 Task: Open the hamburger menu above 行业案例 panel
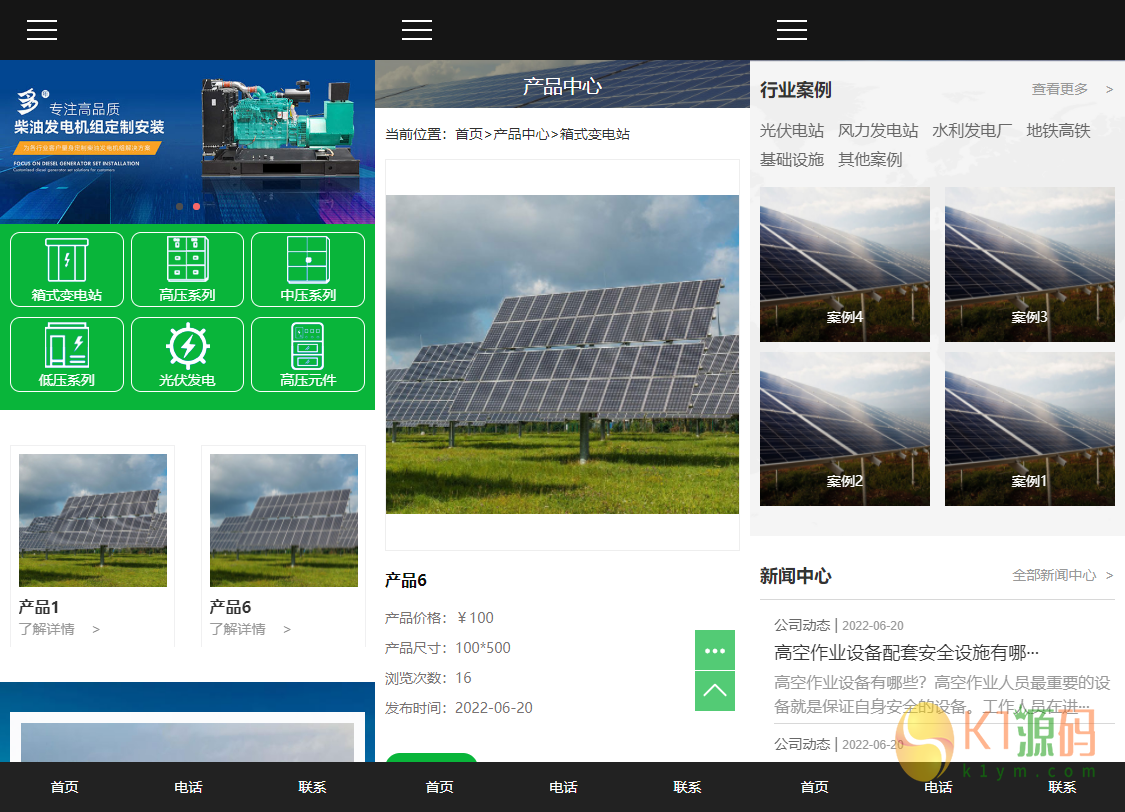coord(791,30)
